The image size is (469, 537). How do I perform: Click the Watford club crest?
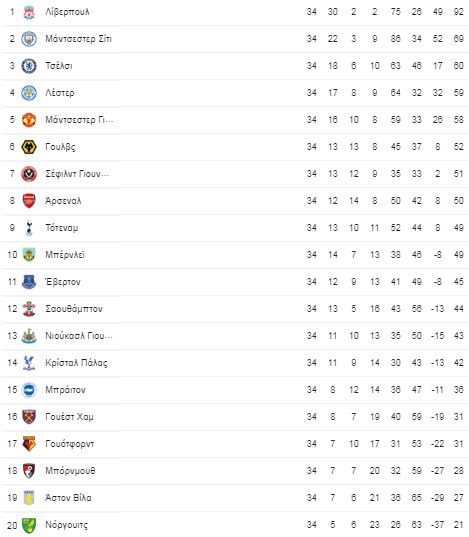(x=29, y=444)
